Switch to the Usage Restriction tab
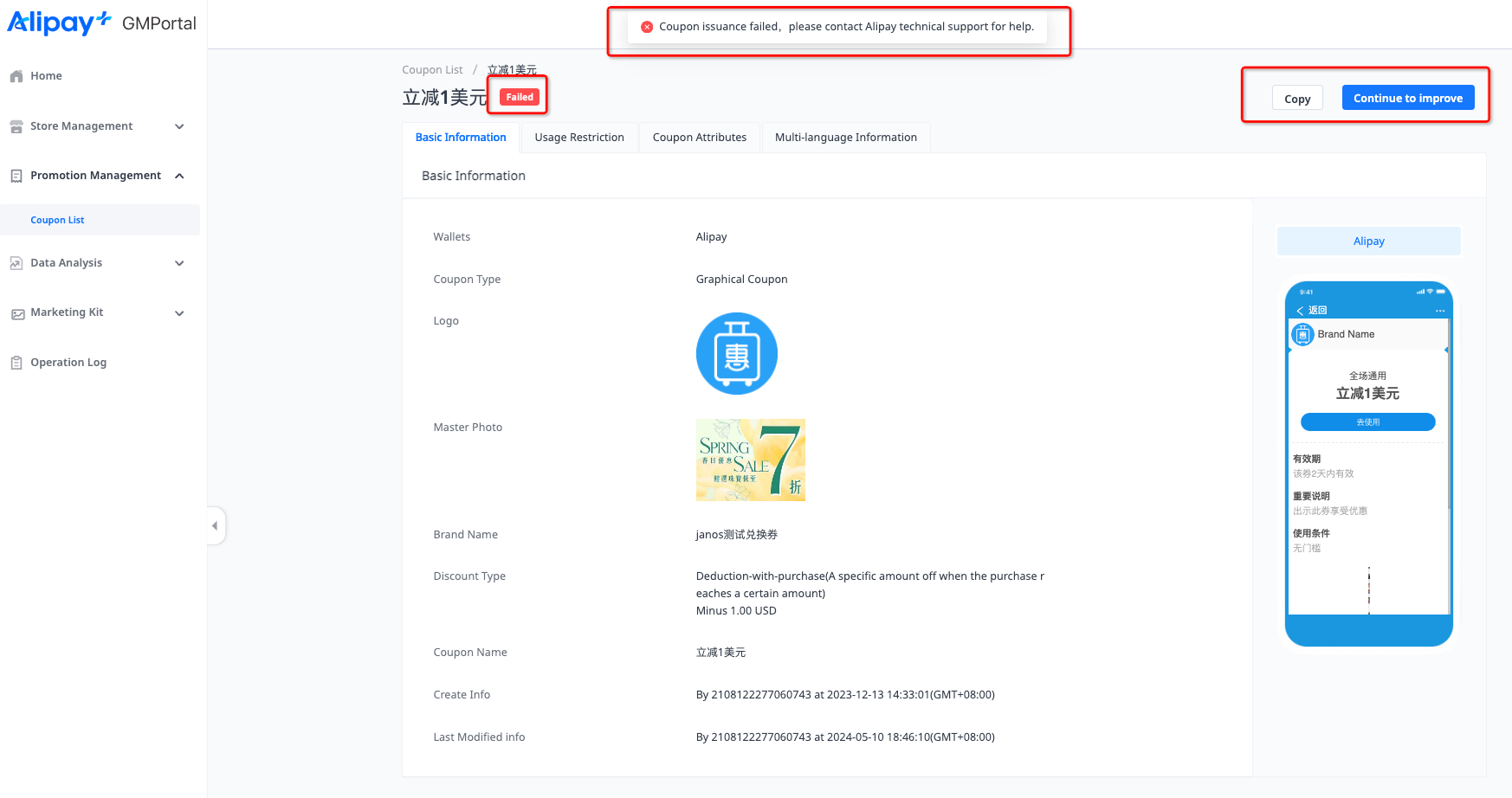Viewport: 1512px width, 798px height. point(578,138)
